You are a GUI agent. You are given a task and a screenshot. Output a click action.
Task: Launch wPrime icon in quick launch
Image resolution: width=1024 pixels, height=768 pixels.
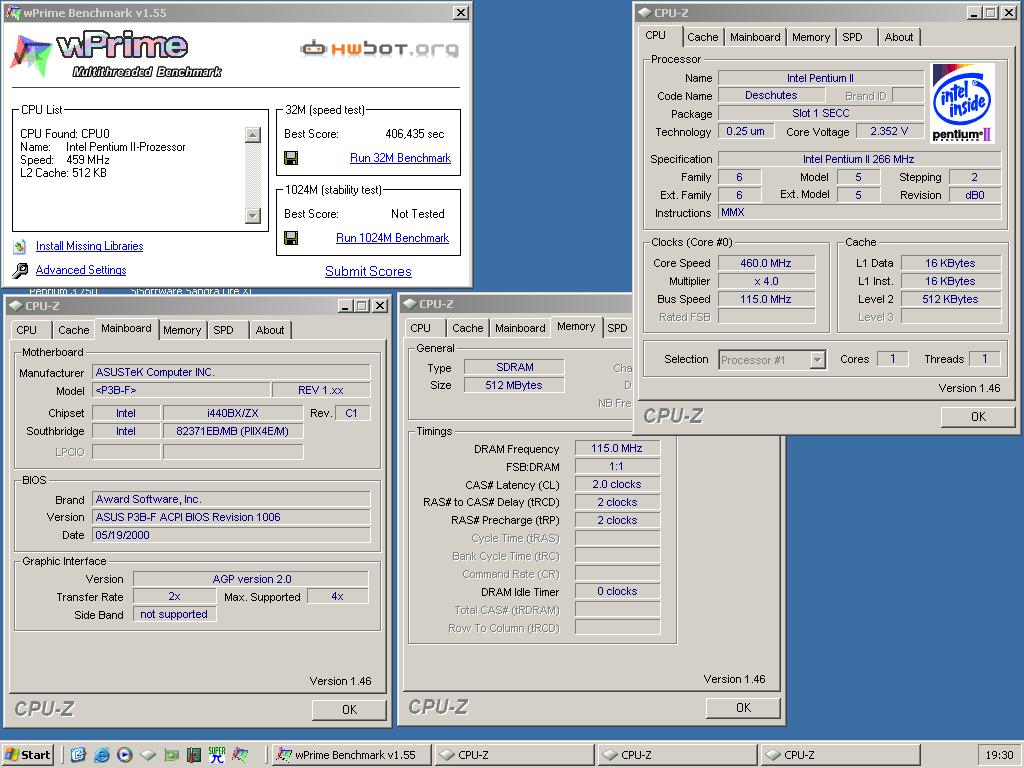[x=240, y=755]
